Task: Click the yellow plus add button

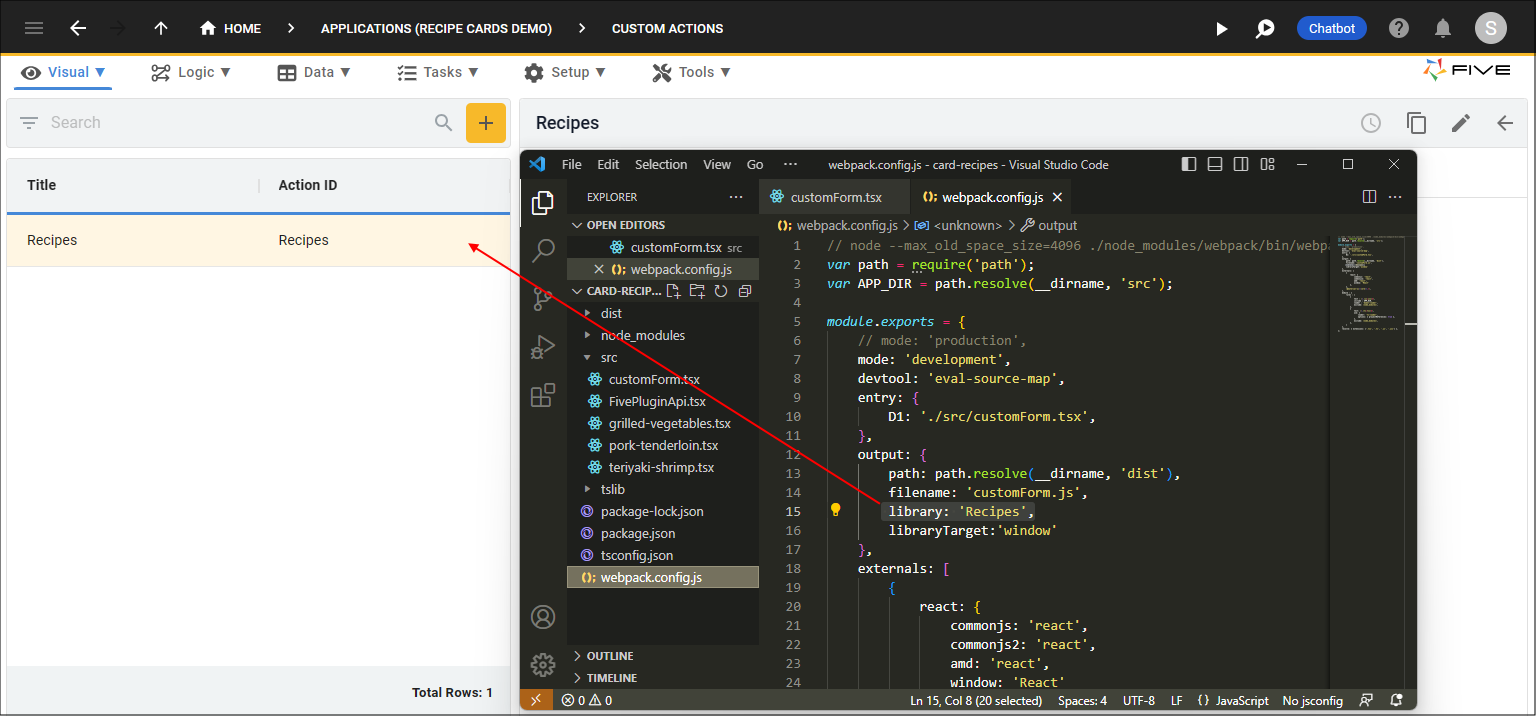Action: pos(486,123)
